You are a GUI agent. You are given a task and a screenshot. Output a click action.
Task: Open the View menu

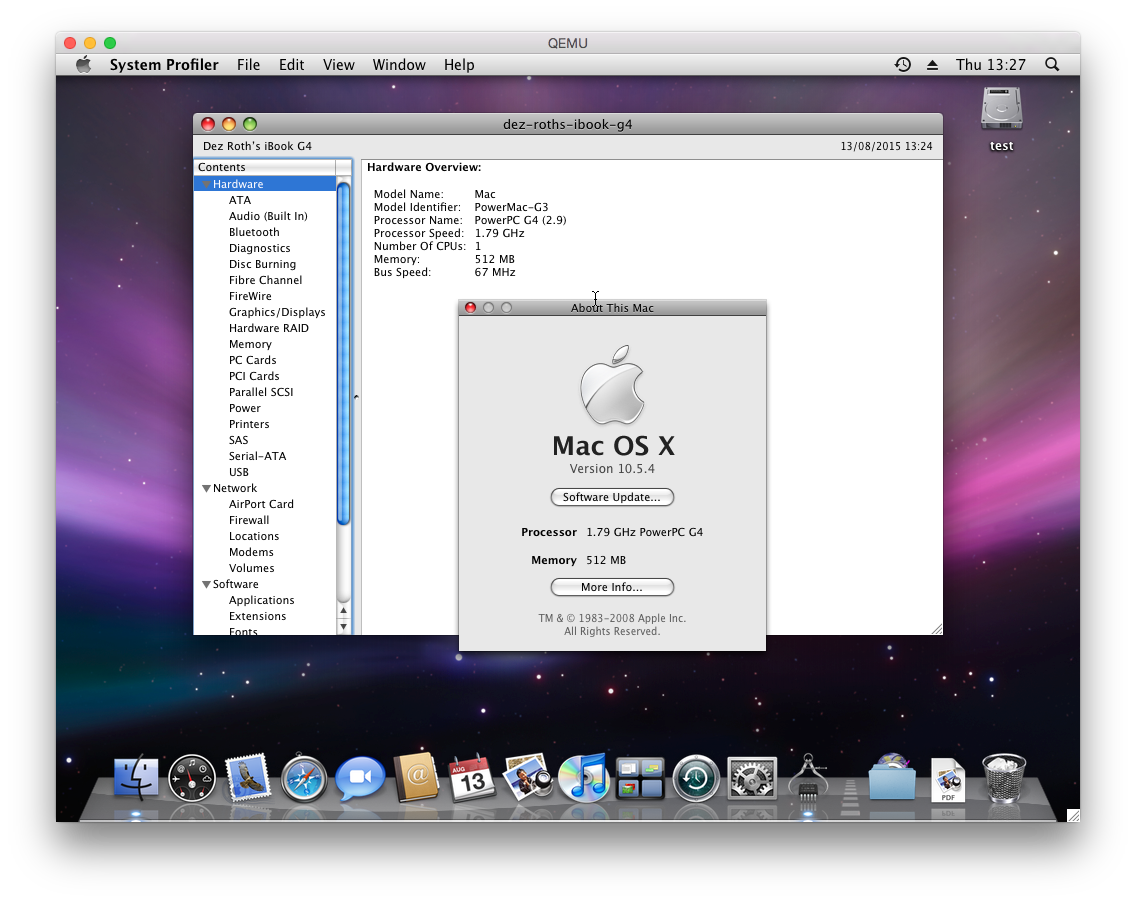(x=338, y=65)
